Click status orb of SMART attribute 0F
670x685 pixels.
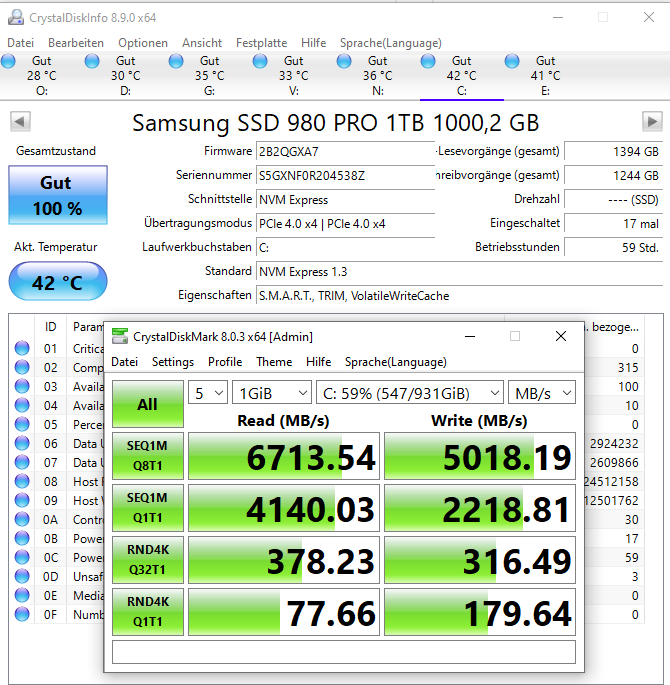pyautogui.click(x=22, y=614)
